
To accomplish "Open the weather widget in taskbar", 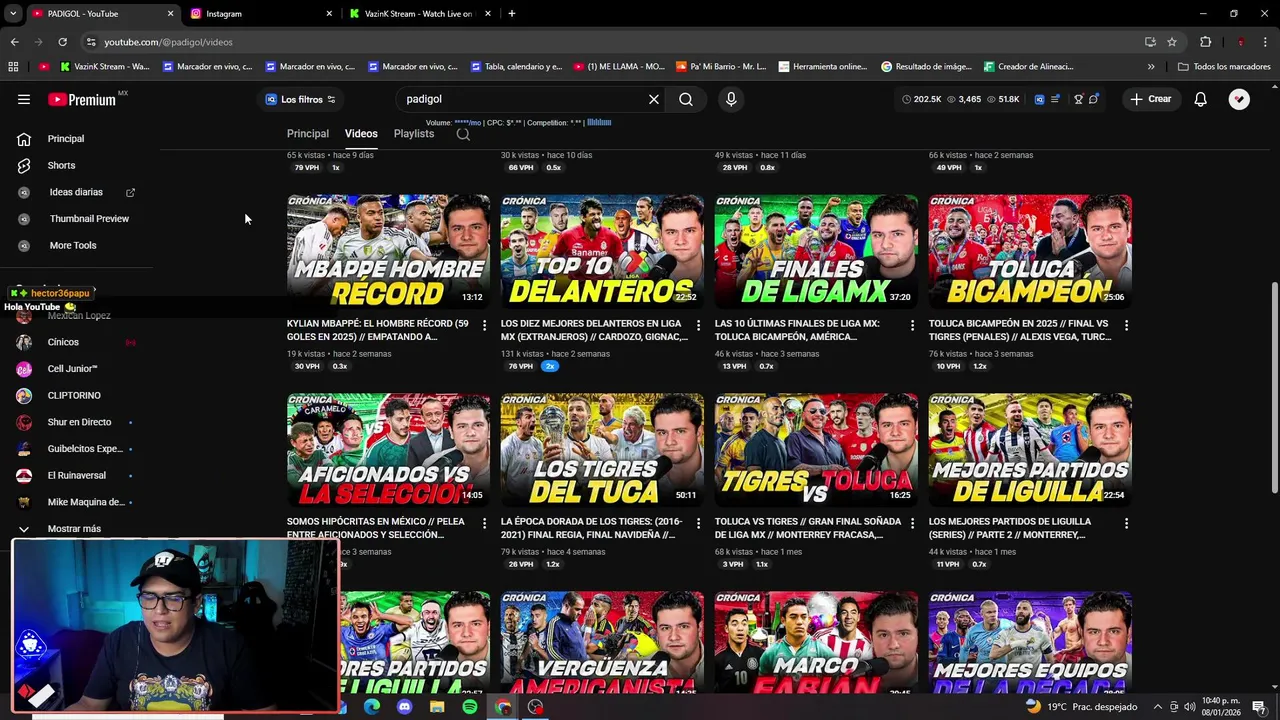I will click(1082, 707).
